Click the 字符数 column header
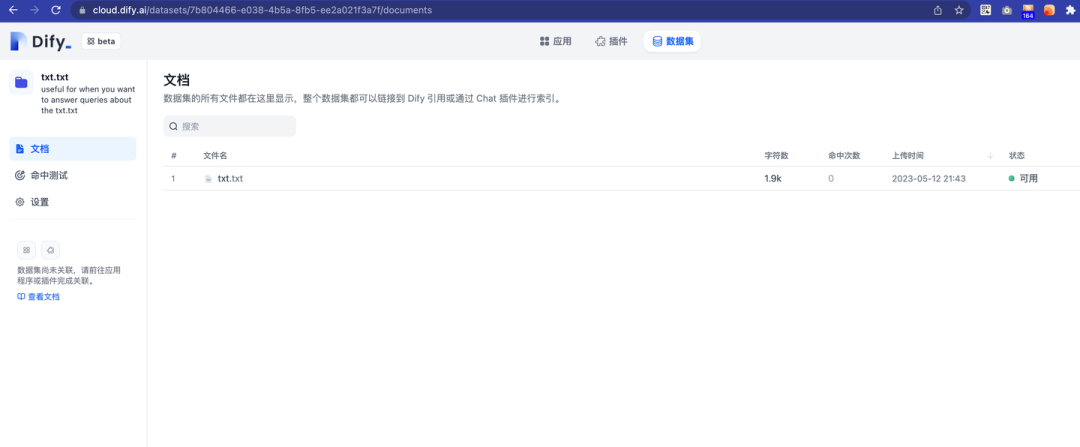Screen dimensions: 1080x447 pyautogui.click(x=776, y=156)
